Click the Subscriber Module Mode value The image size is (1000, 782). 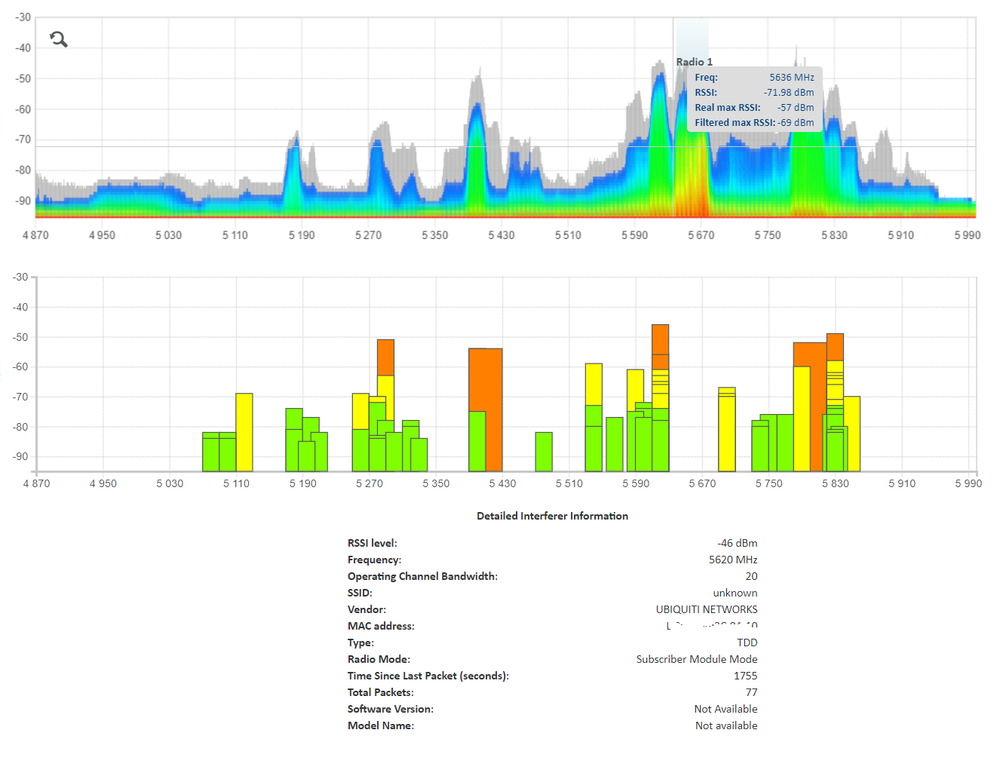point(697,659)
